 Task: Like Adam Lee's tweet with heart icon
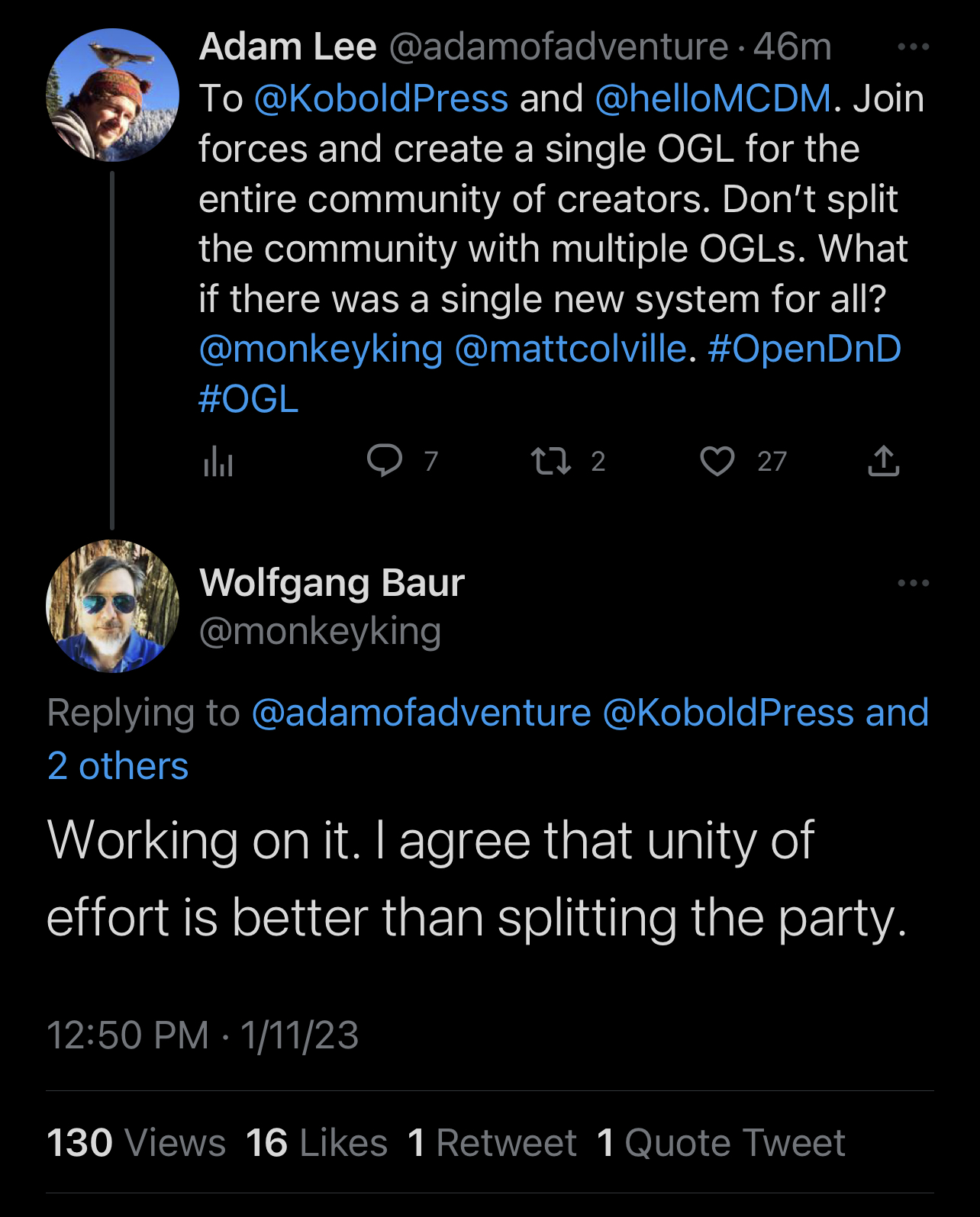pos(717,461)
